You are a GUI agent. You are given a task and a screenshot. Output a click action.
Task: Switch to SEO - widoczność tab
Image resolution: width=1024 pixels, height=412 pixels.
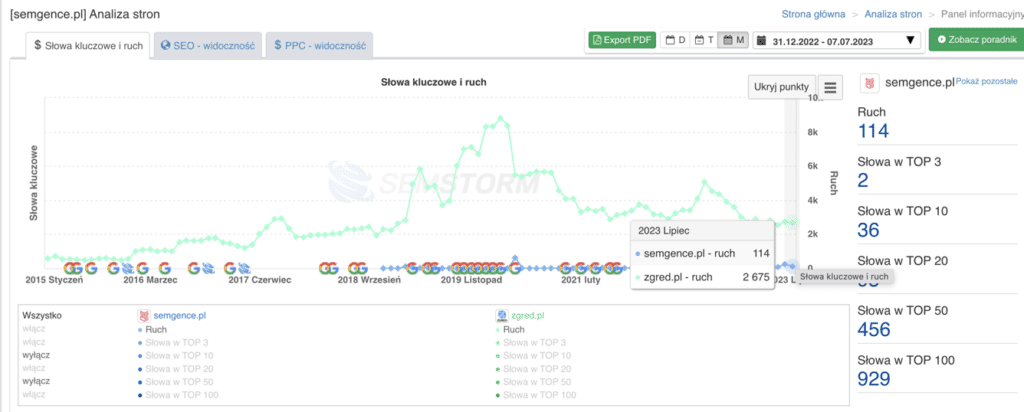pyautogui.click(x=208, y=45)
